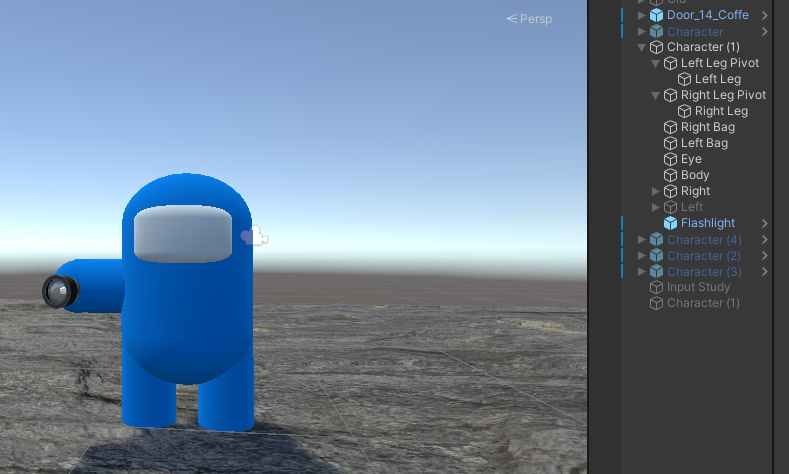Viewport: 789px width, 474px height.
Task: Expand Character (3) in the hierarchy
Action: click(642, 272)
